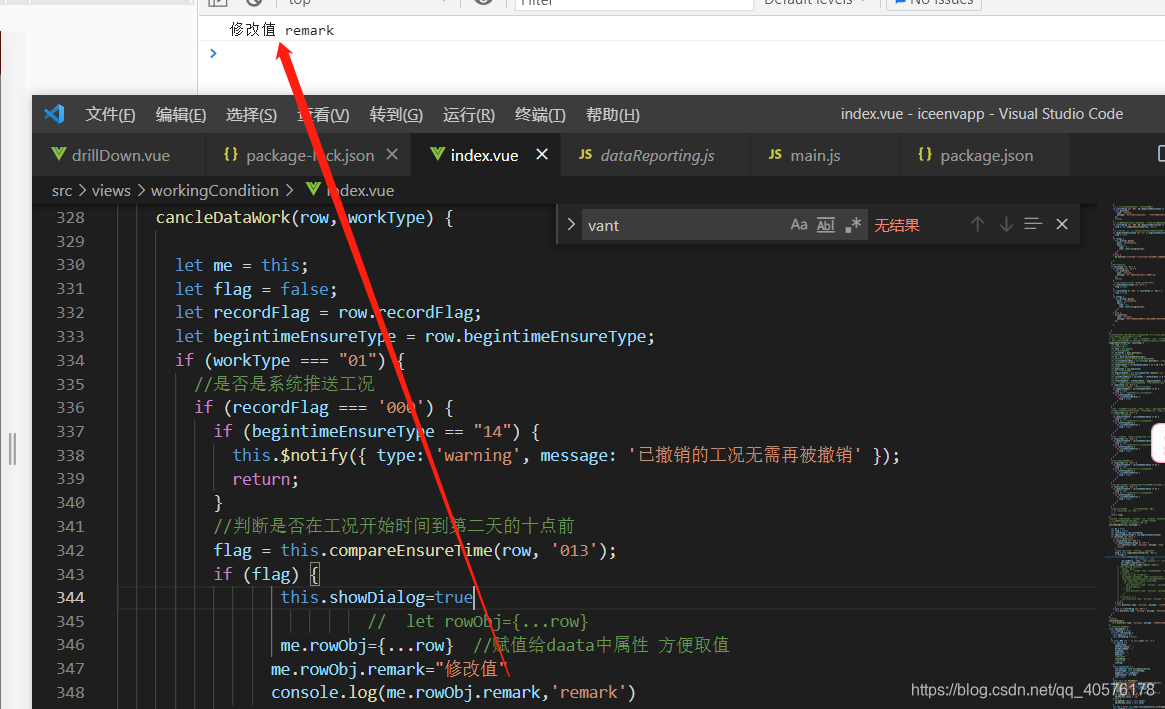Close the find widget
The width and height of the screenshot is (1165, 709).
coord(1062,224)
